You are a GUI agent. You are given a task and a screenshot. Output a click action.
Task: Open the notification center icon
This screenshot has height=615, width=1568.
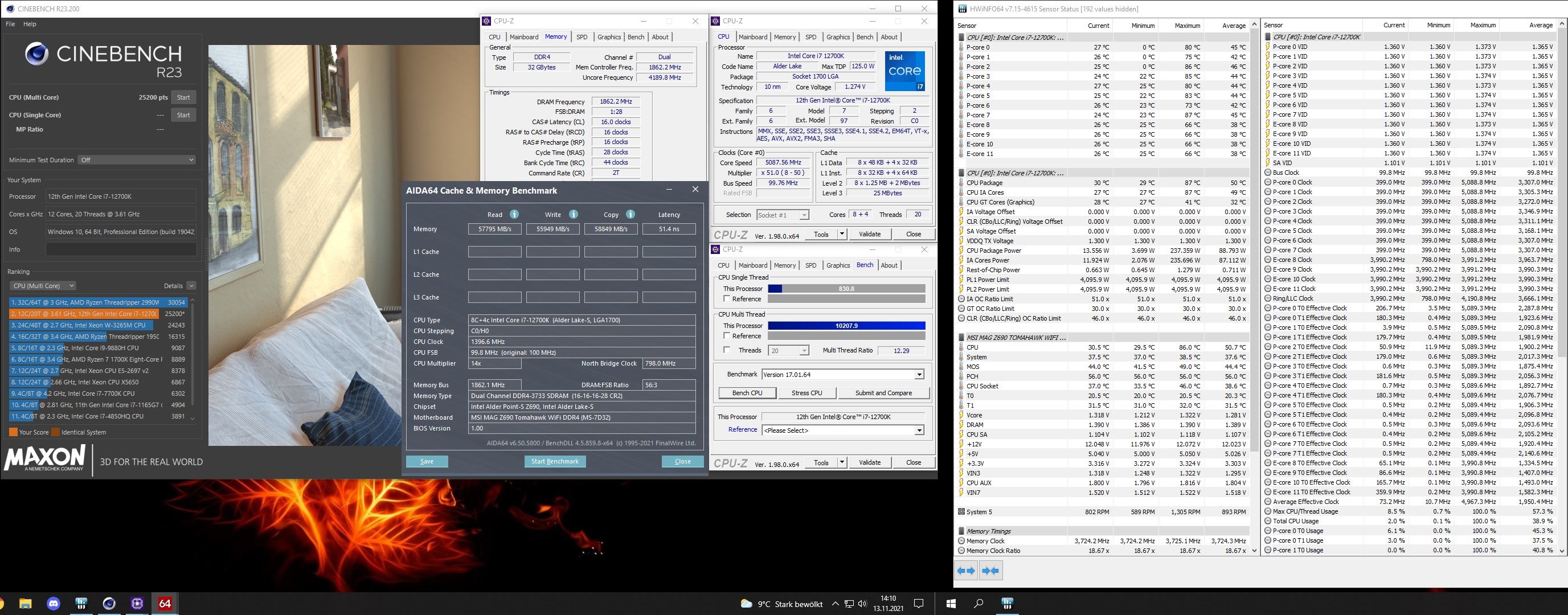point(919,604)
